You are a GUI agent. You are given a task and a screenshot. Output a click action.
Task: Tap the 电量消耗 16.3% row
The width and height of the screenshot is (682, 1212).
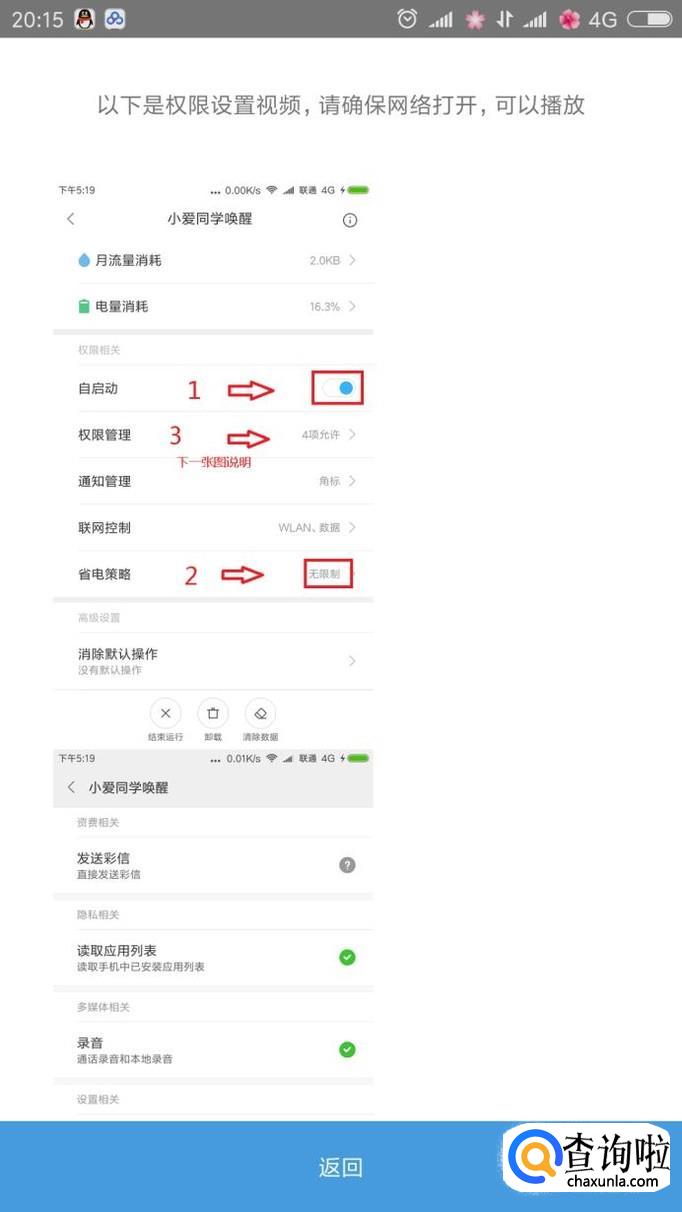(x=213, y=306)
